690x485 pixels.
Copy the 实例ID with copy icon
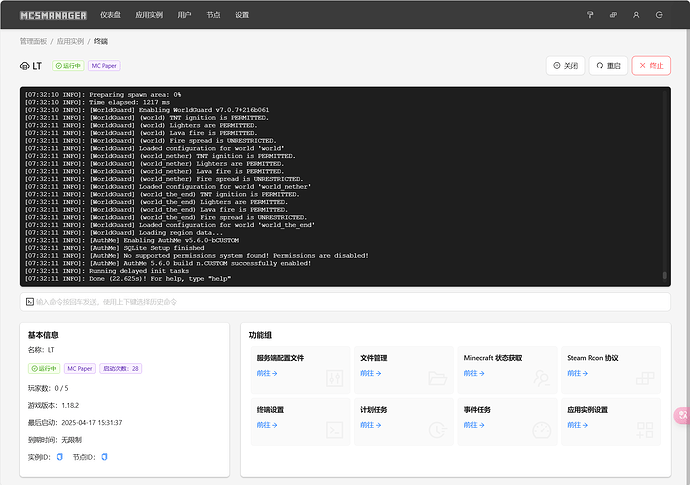60,457
